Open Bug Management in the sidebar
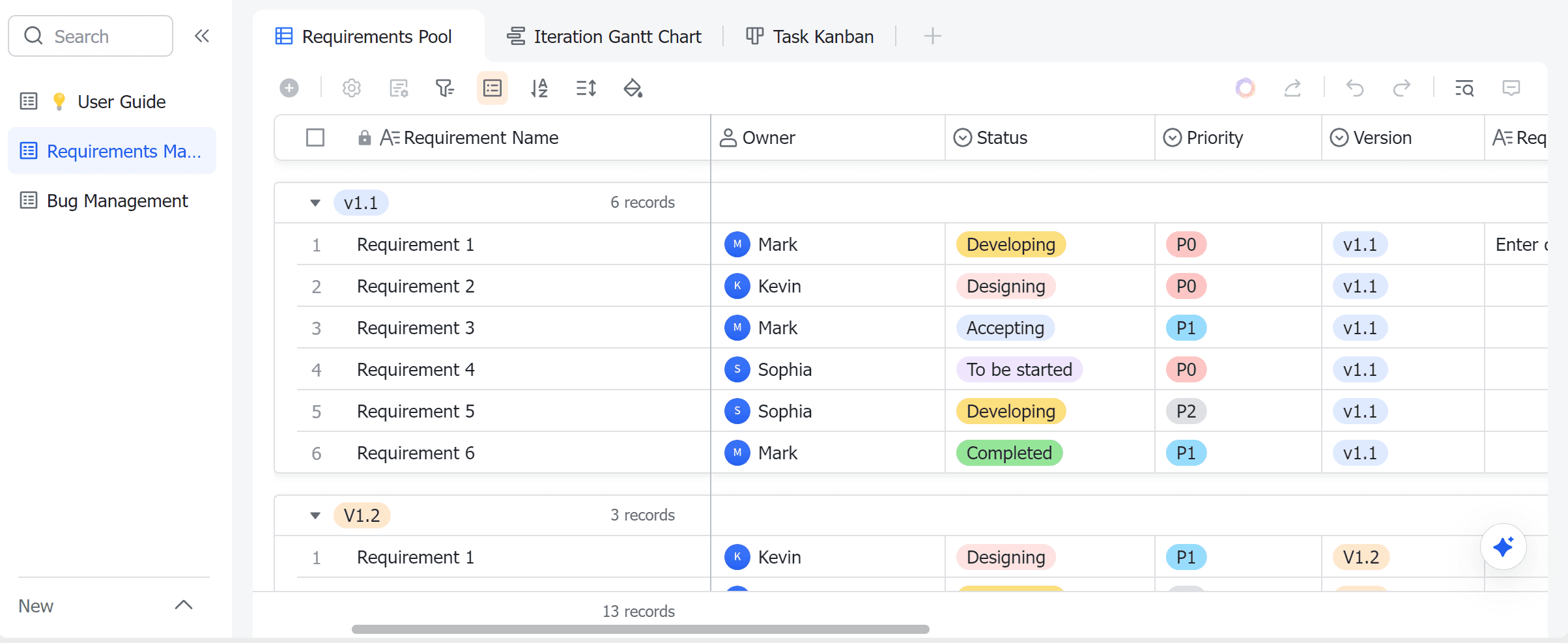The width and height of the screenshot is (1568, 643). coord(117,201)
